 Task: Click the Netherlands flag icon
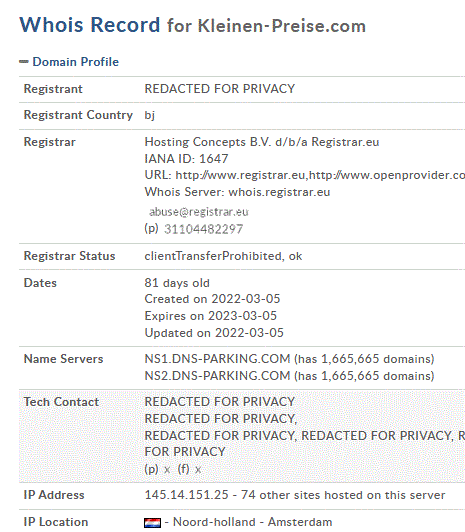pyautogui.click(x=152, y=523)
